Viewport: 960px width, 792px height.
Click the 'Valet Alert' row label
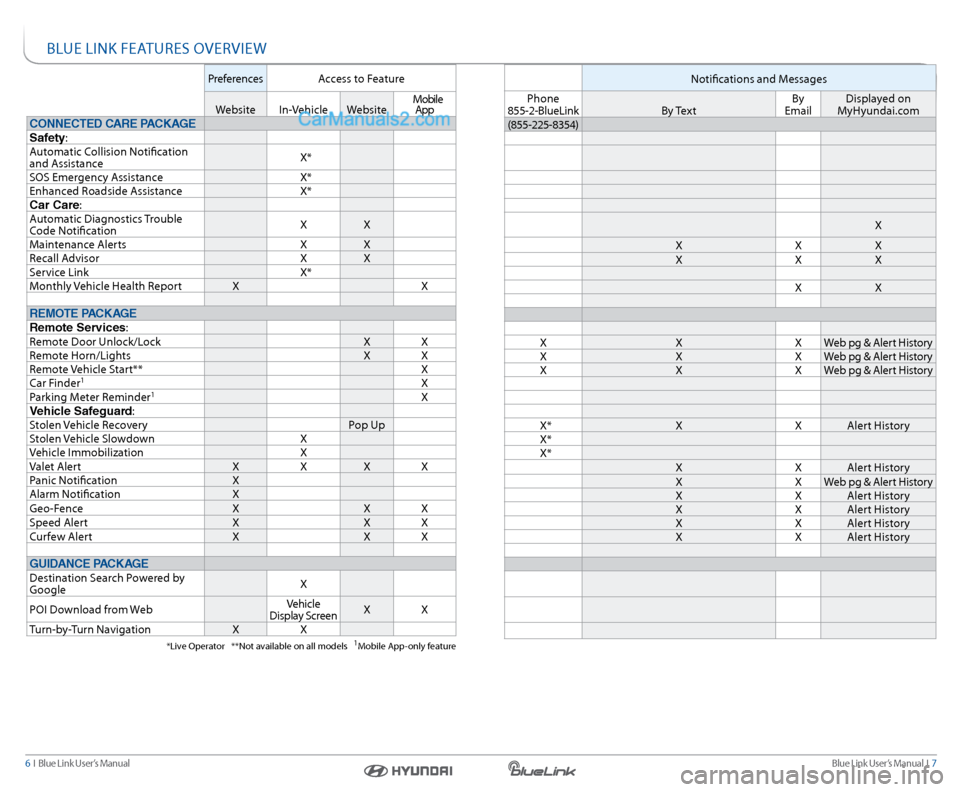pyautogui.click(x=55, y=467)
